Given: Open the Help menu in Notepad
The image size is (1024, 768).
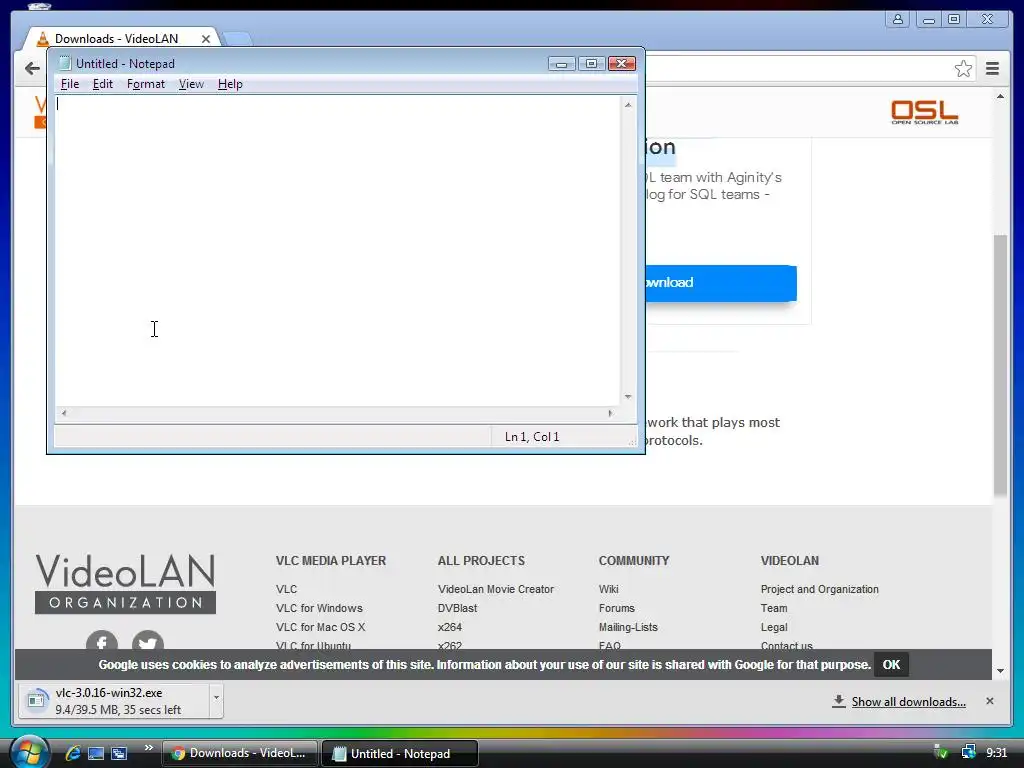Looking at the screenshot, I should [x=230, y=84].
